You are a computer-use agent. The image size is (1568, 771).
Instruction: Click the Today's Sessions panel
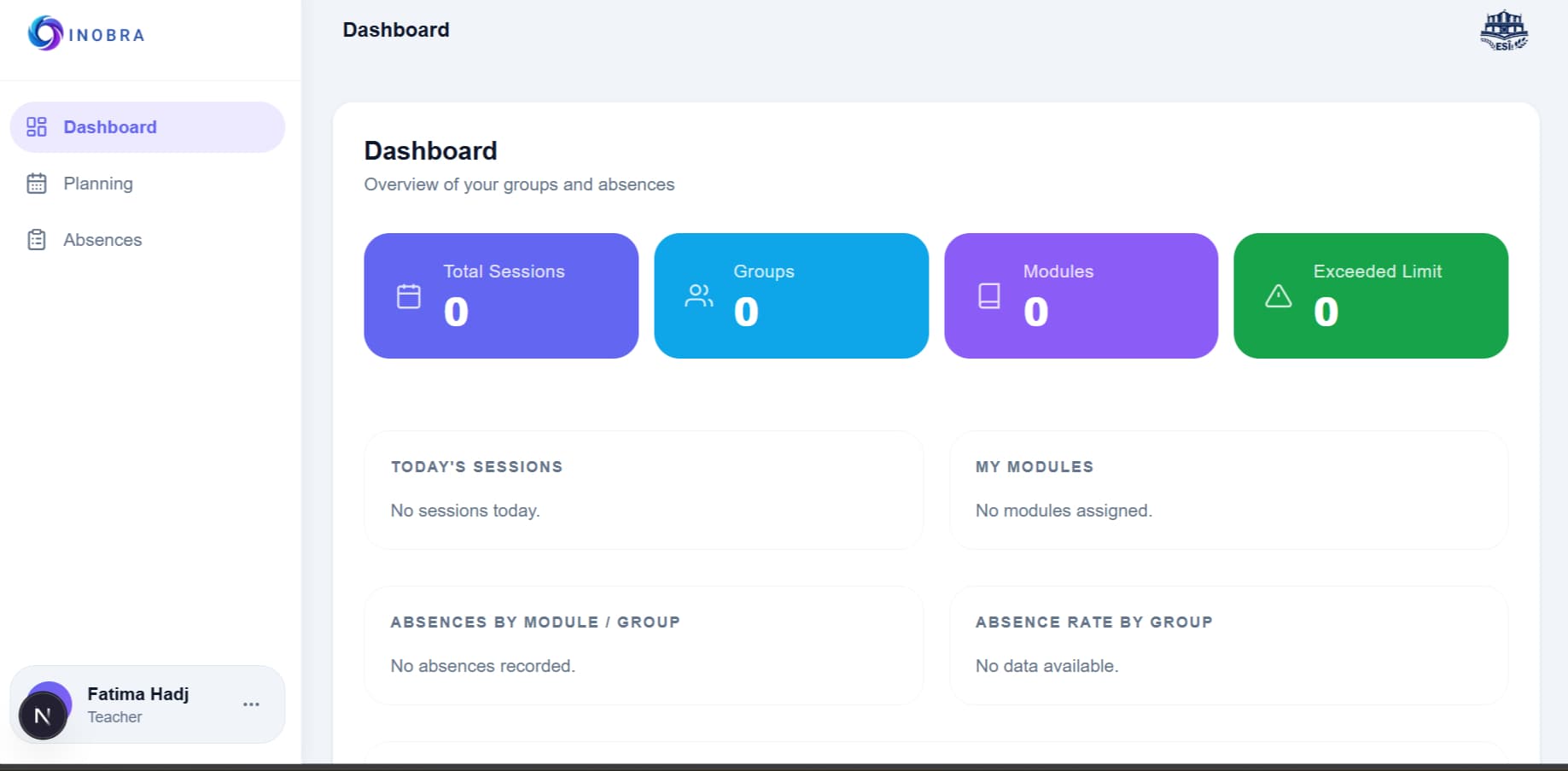(x=644, y=490)
